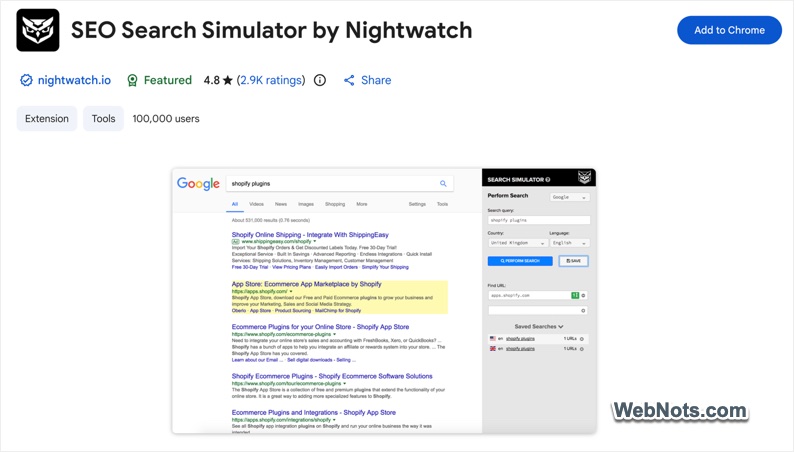Click the "MailChimp for Shopify" sitelink
The height and width of the screenshot is (452, 794).
point(338,310)
